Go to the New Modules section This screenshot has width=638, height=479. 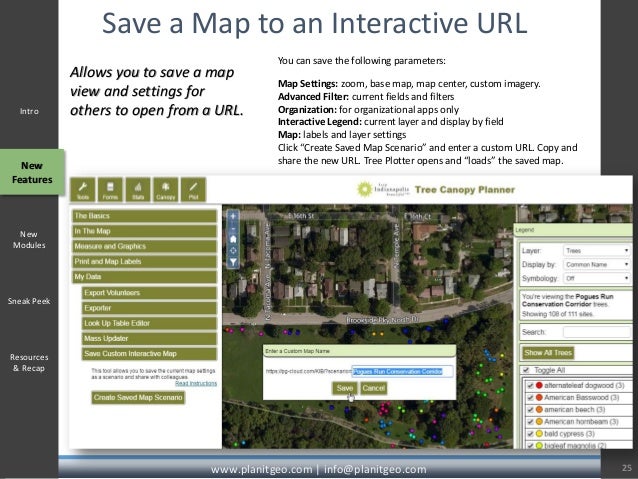29,240
